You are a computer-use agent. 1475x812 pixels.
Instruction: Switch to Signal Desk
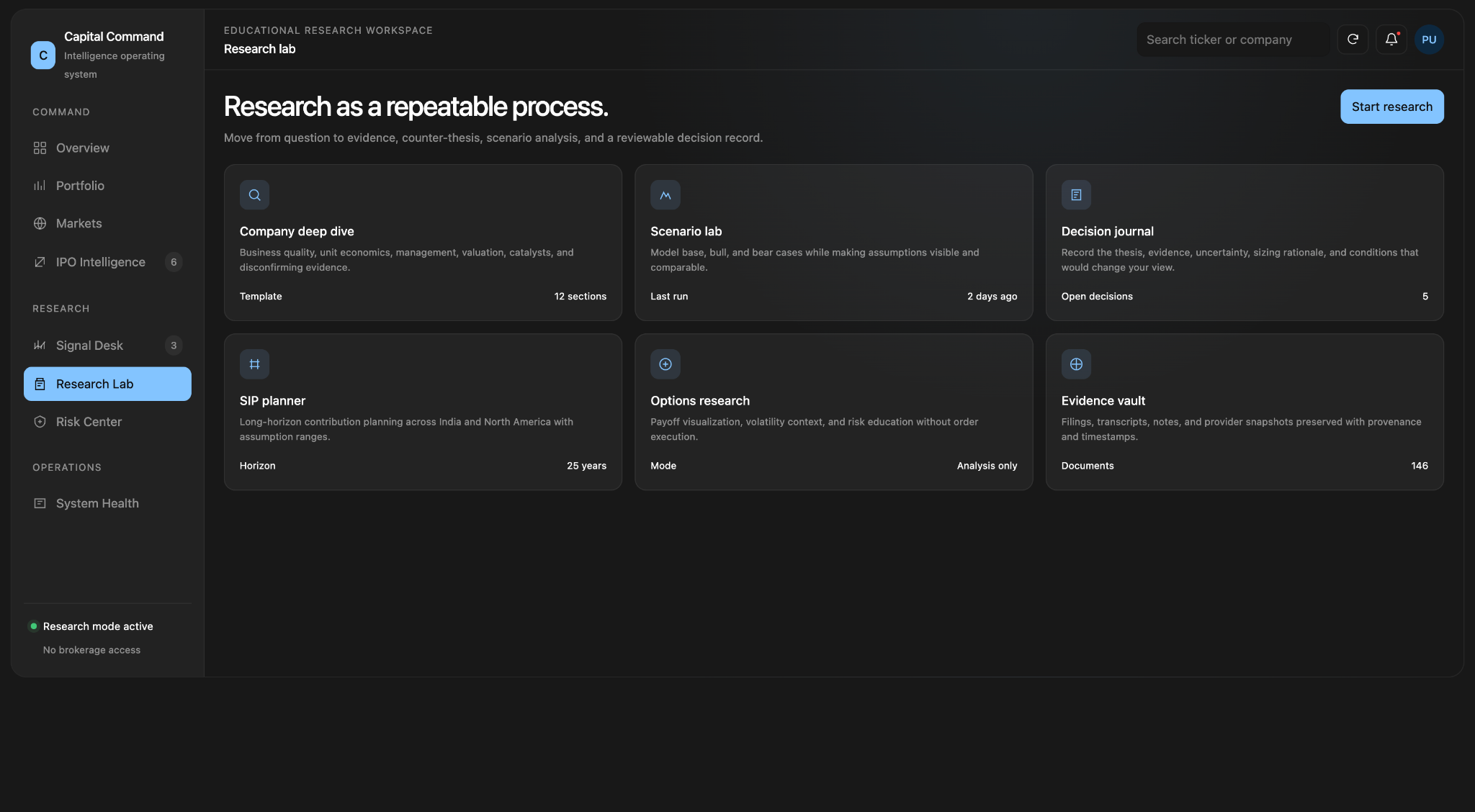(x=107, y=346)
